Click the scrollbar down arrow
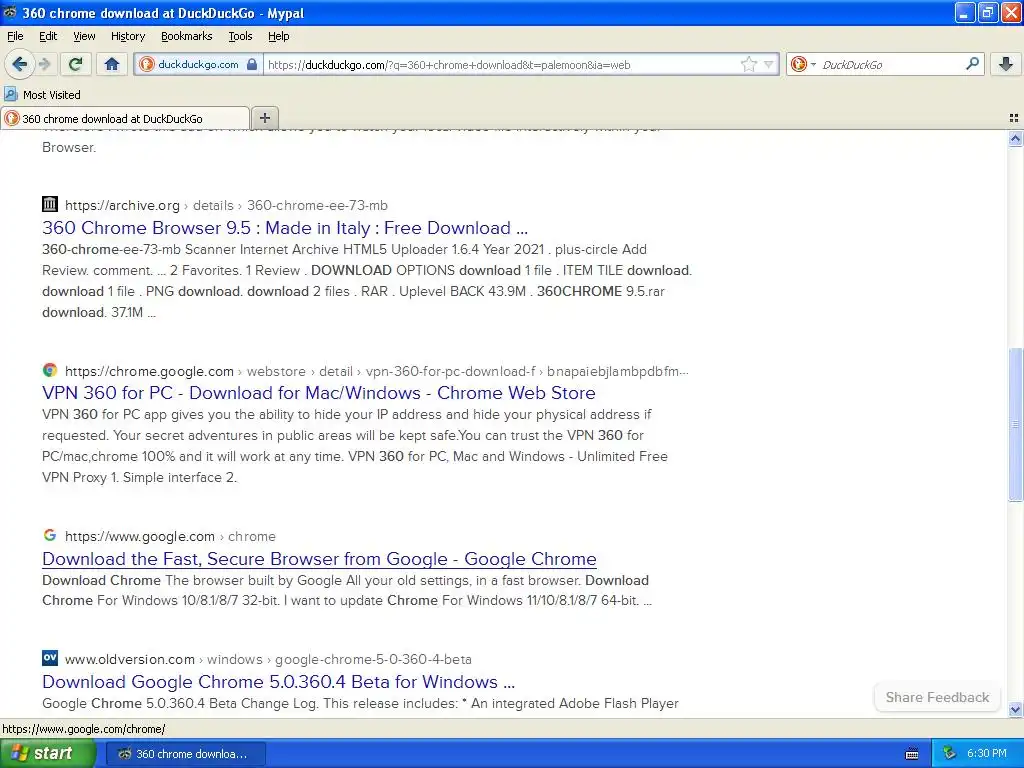 [1015, 709]
